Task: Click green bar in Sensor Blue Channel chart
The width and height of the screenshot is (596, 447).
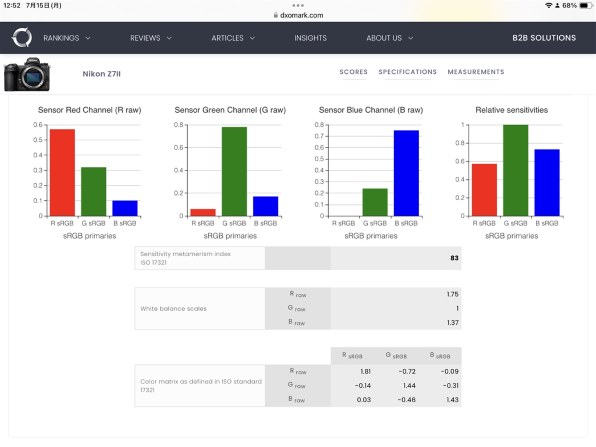Action: coord(375,202)
